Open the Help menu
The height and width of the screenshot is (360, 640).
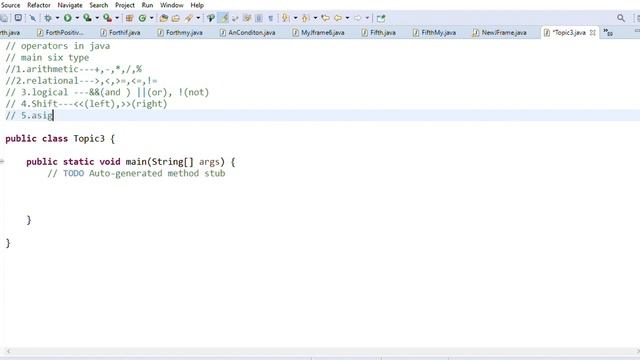tap(197, 5)
